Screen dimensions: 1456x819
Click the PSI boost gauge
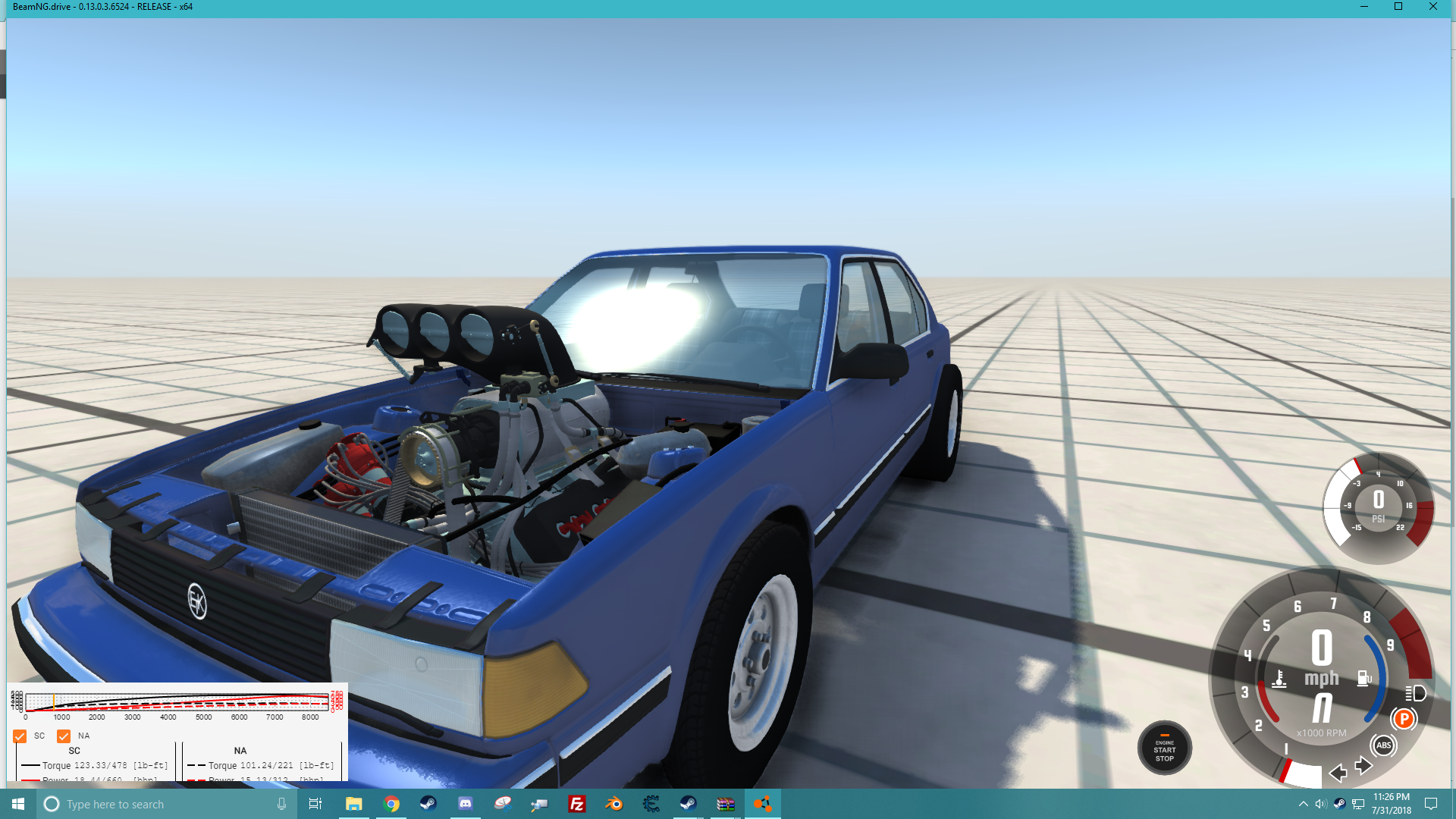pyautogui.click(x=1379, y=507)
